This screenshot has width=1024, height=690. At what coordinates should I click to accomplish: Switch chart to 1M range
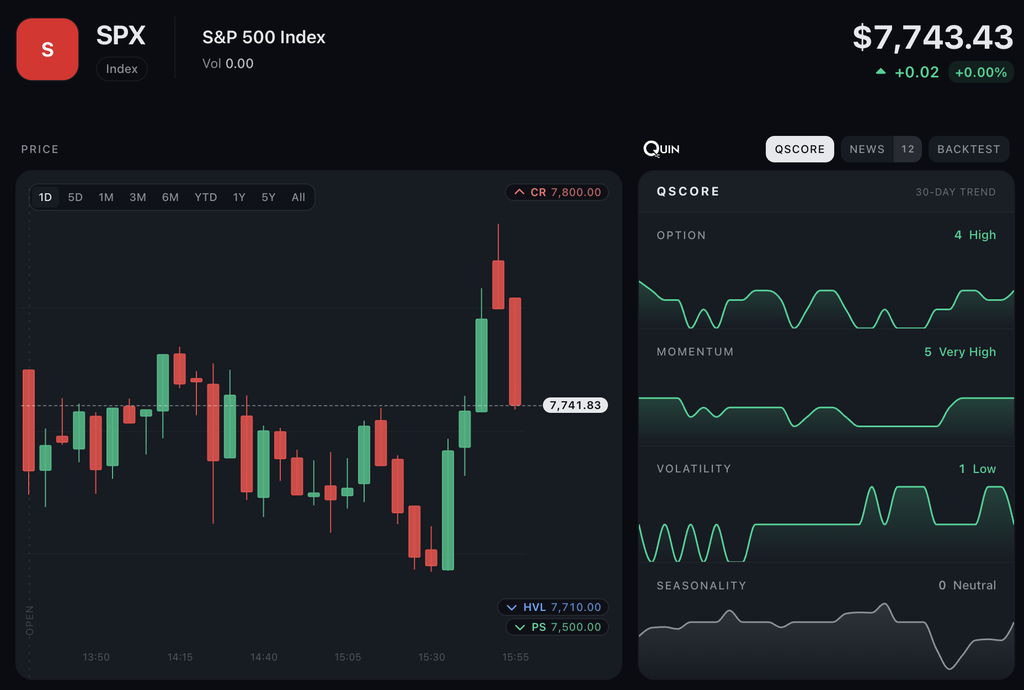pyautogui.click(x=106, y=197)
